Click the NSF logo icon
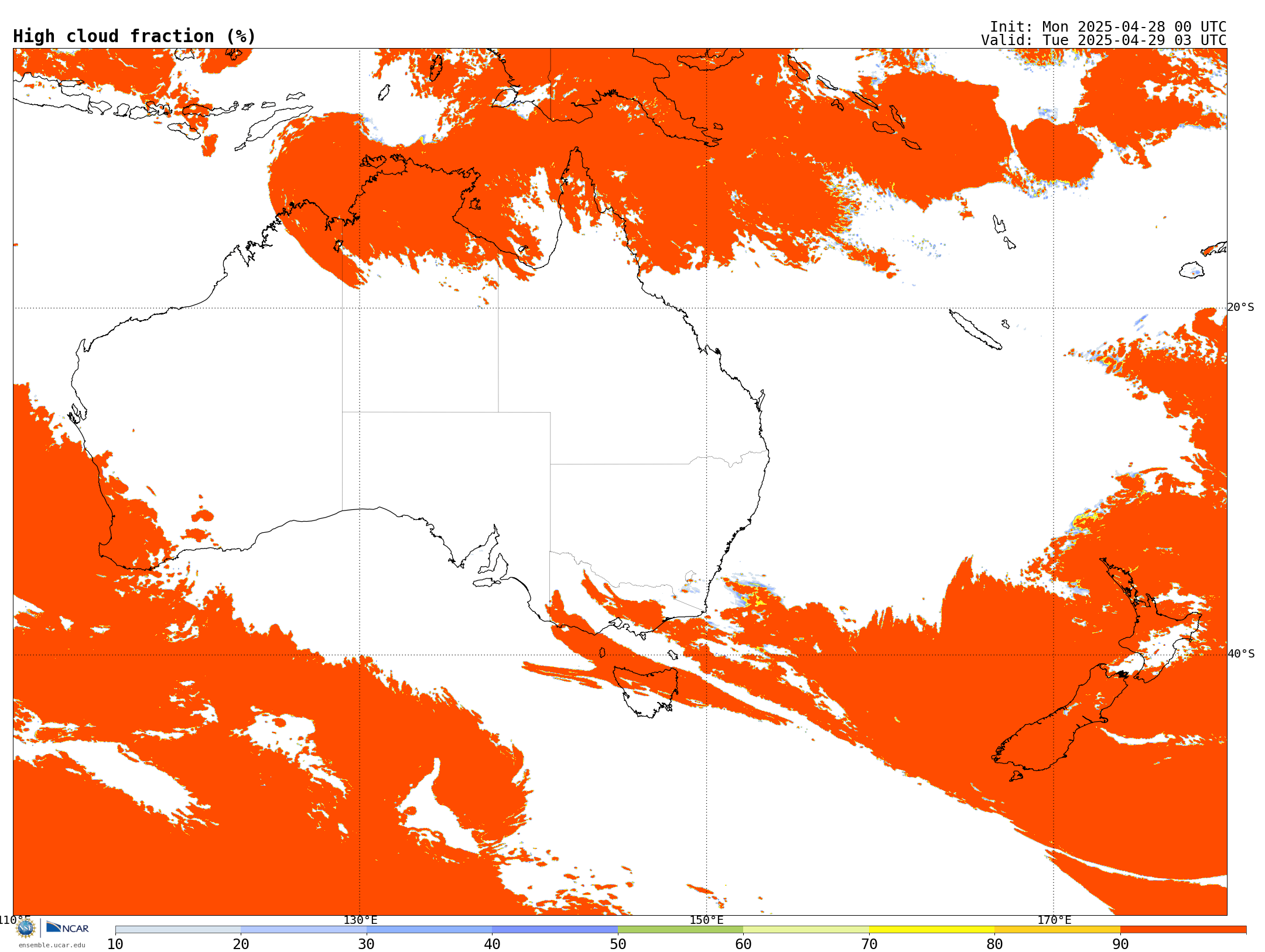The image size is (1265, 952). (26, 928)
